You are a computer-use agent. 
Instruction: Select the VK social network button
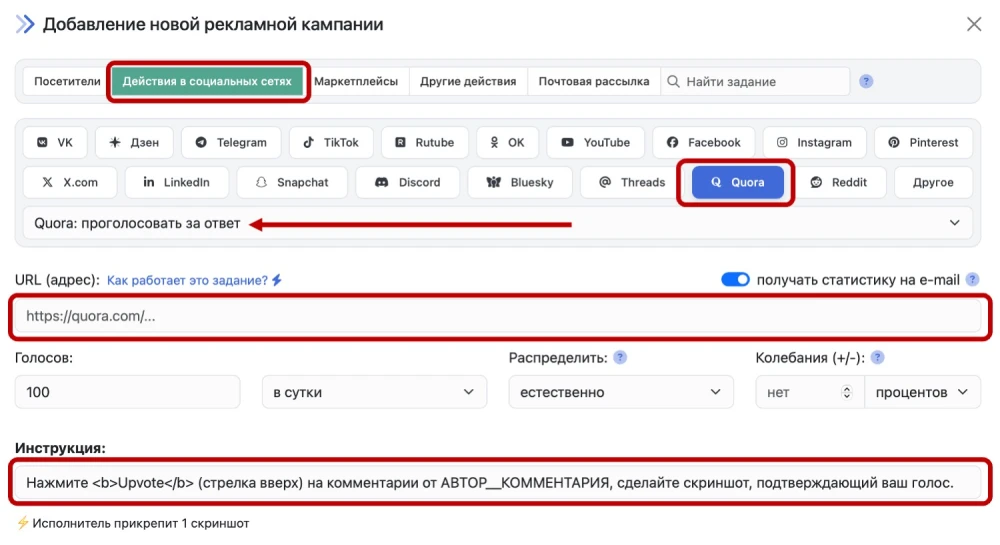point(55,142)
